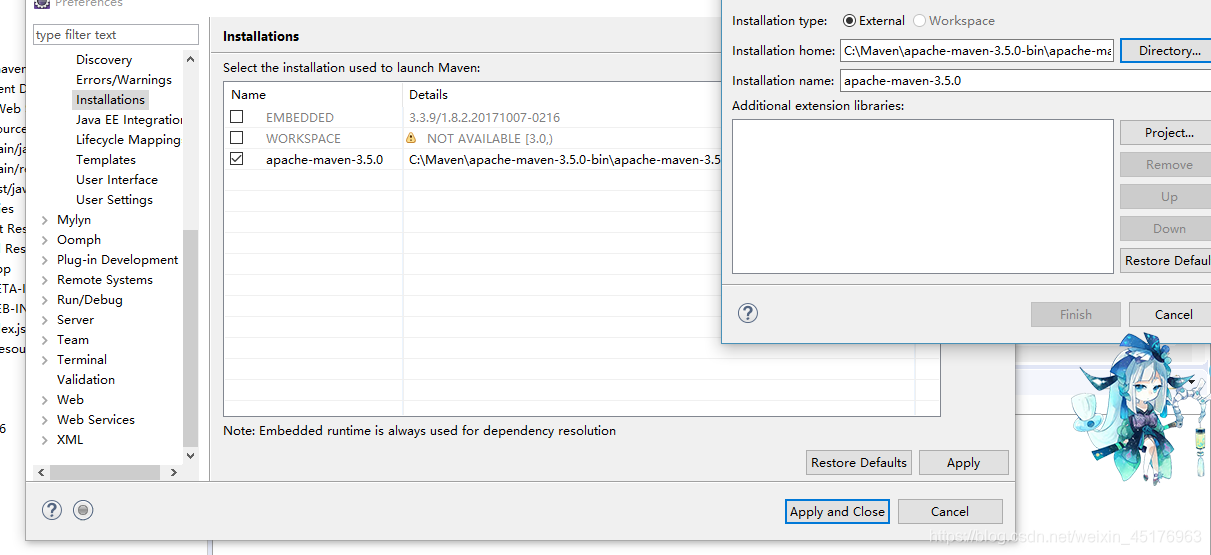This screenshot has width=1211, height=555.
Task: Expand the Web tree node
Action: click(x=44, y=400)
